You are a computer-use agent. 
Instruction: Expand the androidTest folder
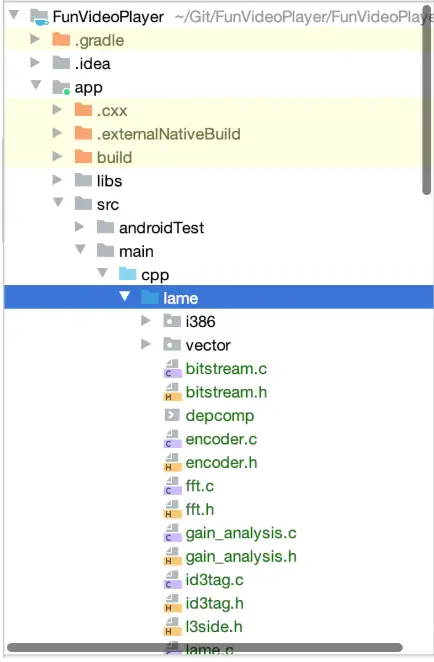tap(79, 227)
